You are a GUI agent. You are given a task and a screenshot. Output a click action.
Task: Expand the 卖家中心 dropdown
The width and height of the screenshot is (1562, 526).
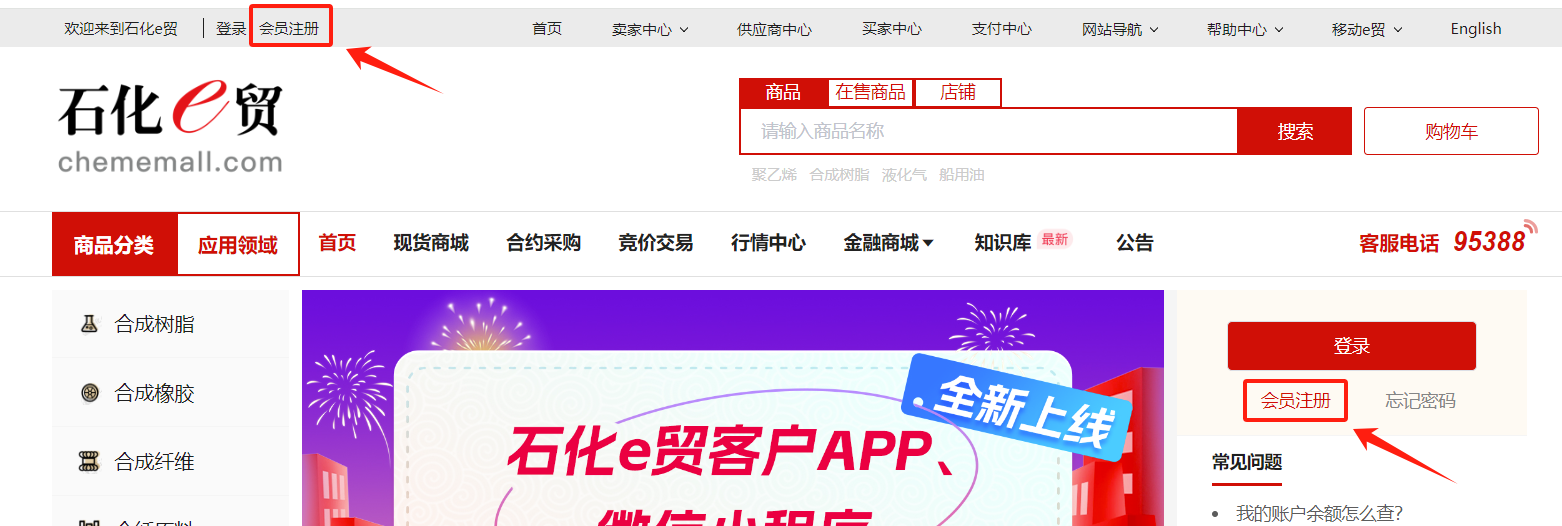pyautogui.click(x=651, y=29)
